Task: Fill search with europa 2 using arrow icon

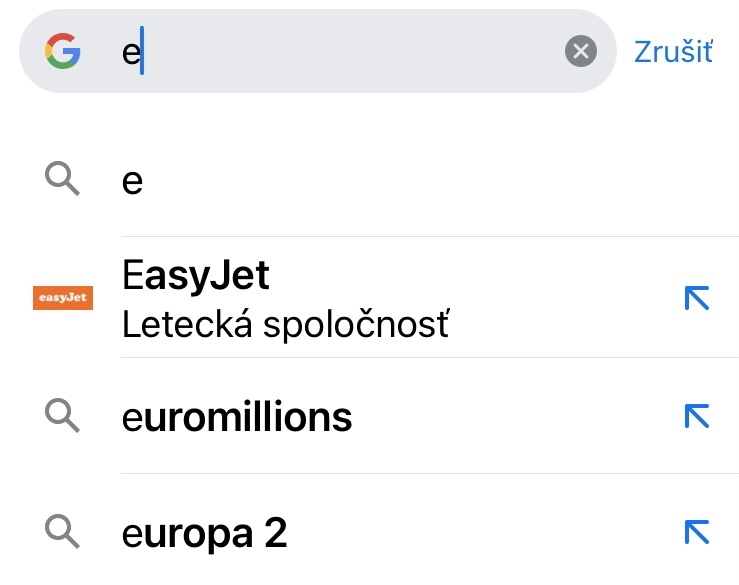Action: [x=696, y=533]
